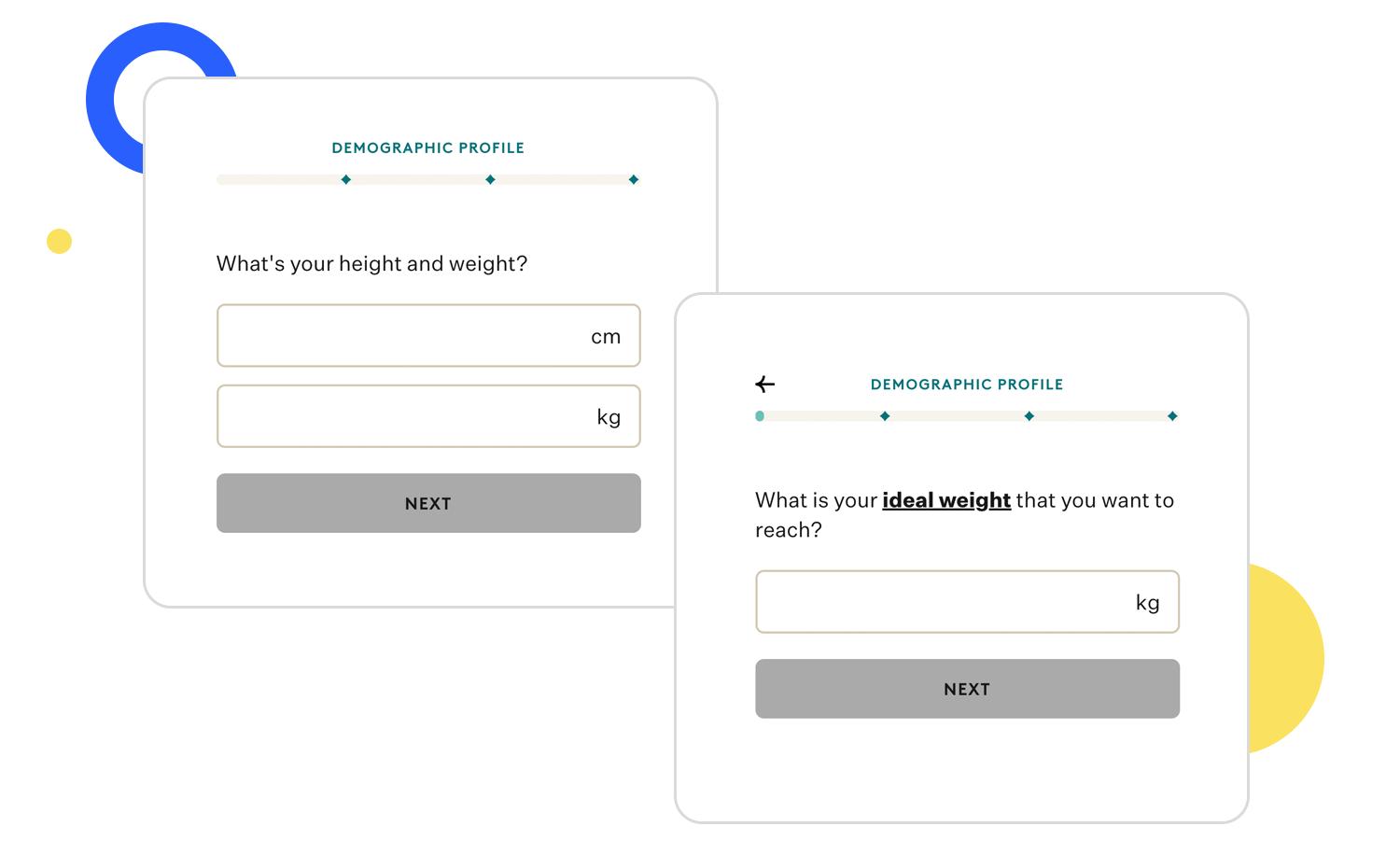Click the ideal weight kg input field
Screen dimensions: 1400x868
pyautogui.click(x=967, y=602)
